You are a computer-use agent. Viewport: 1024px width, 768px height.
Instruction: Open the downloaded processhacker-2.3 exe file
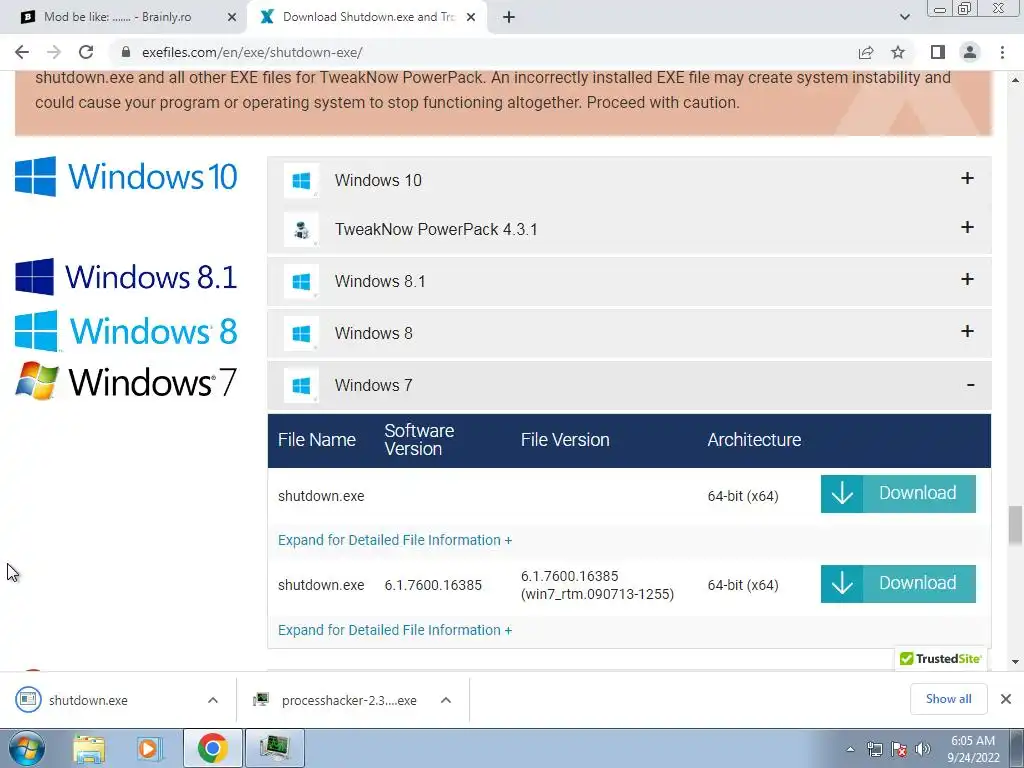point(335,700)
